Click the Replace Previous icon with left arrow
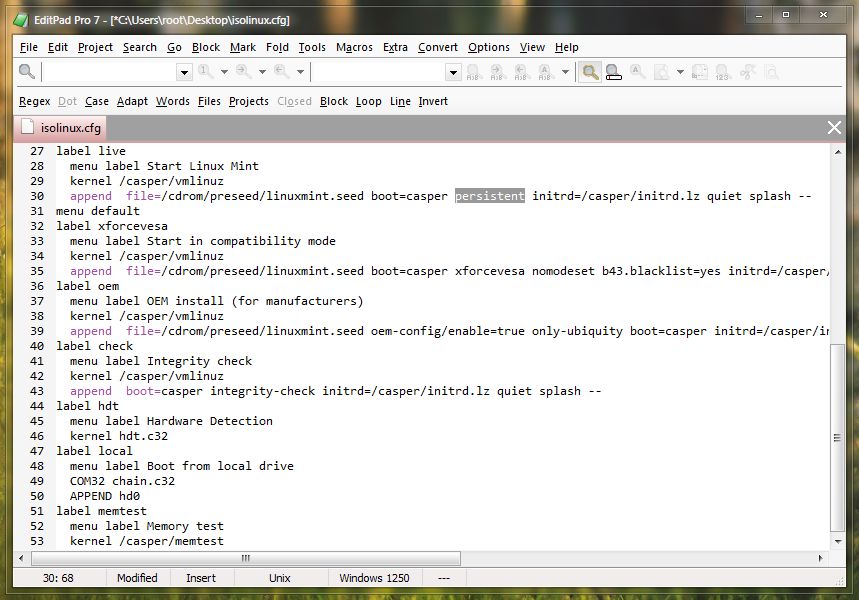 tap(520, 72)
